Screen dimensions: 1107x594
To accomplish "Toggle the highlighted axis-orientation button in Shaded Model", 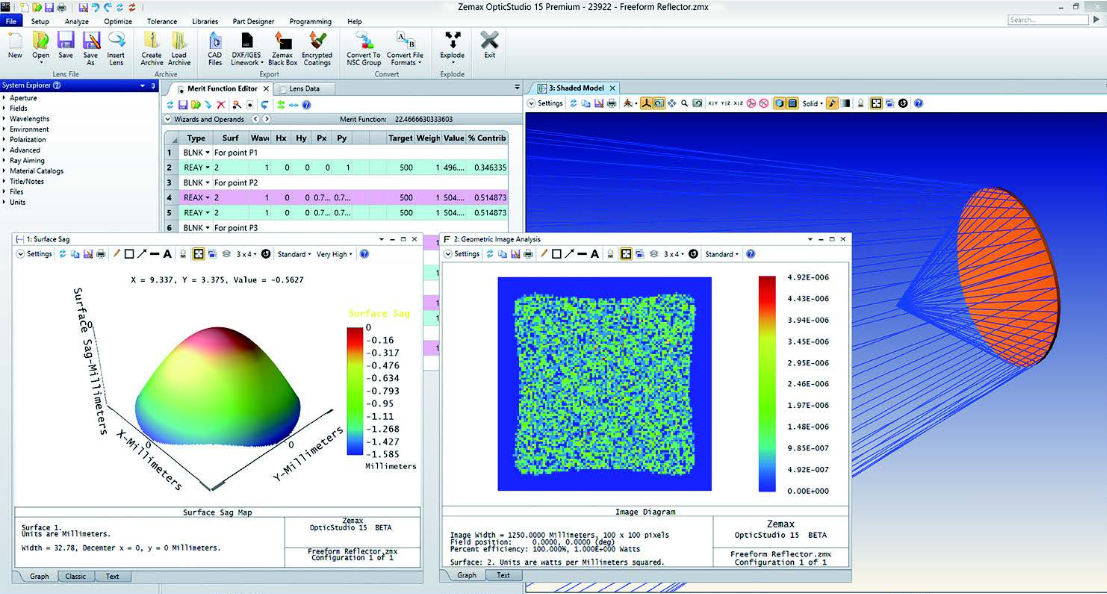I will (645, 103).
